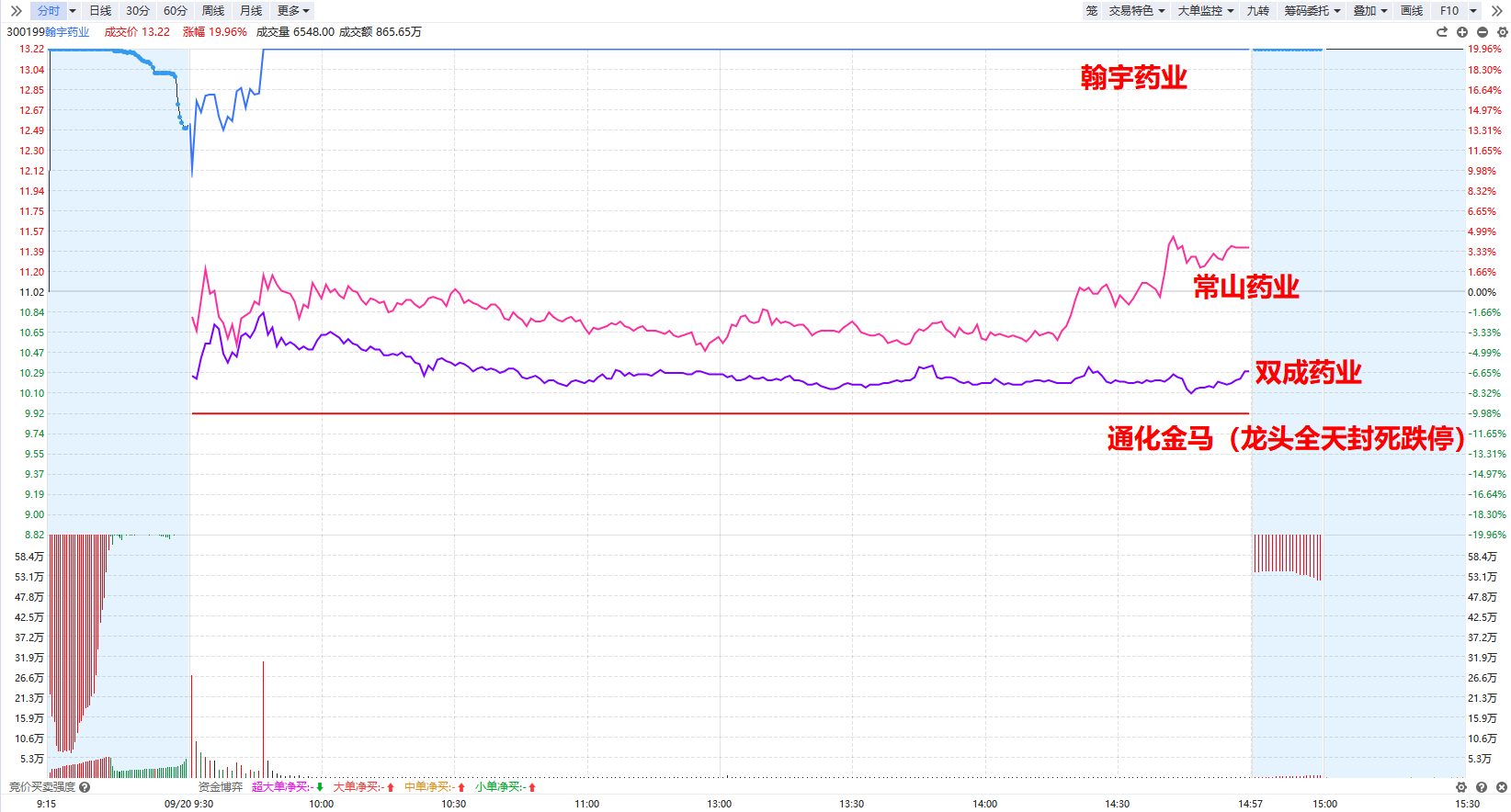Click the 竞价买卖强度 label
This screenshot has width=1511, height=812.
pyautogui.click(x=42, y=787)
